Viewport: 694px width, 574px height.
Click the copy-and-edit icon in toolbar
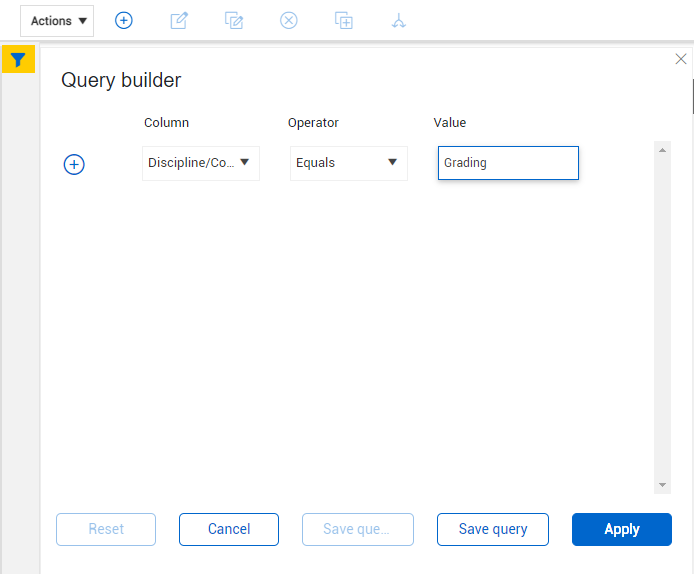click(x=234, y=21)
